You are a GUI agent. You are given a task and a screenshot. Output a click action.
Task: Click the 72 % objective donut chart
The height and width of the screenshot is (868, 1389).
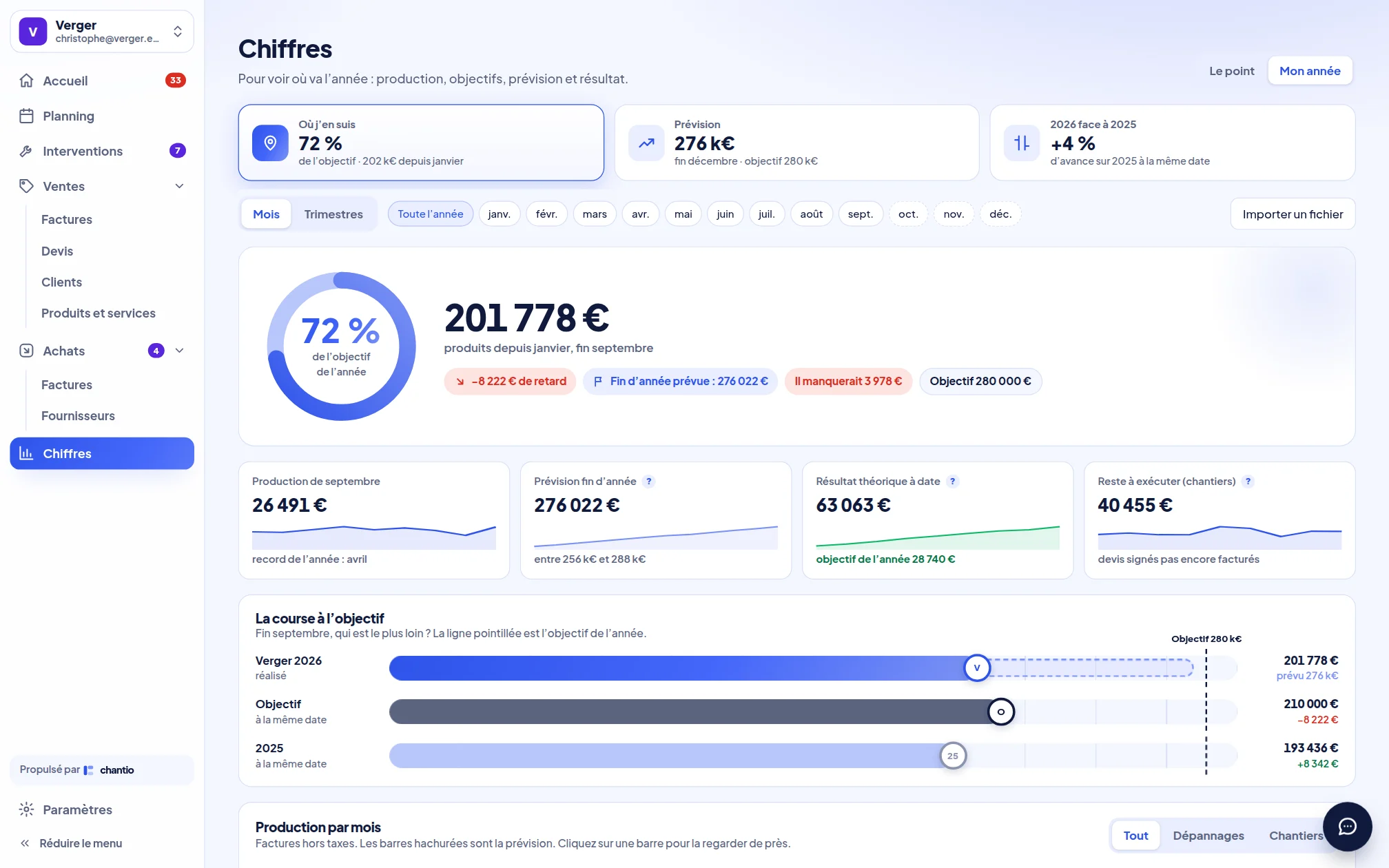click(x=341, y=347)
